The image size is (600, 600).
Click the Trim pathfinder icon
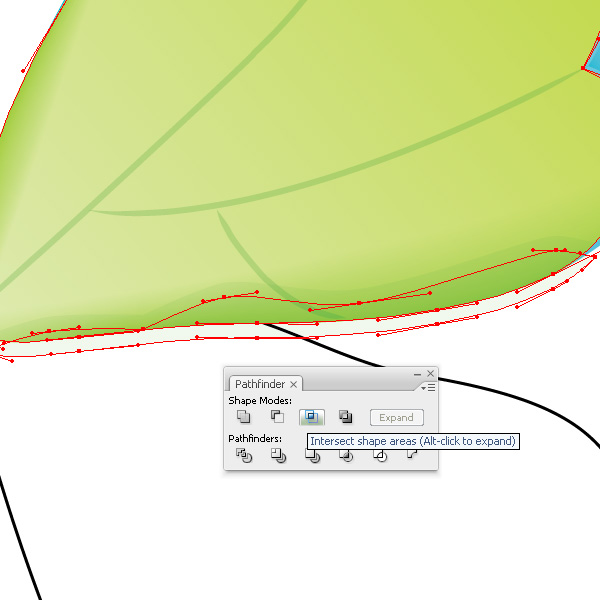click(x=278, y=456)
